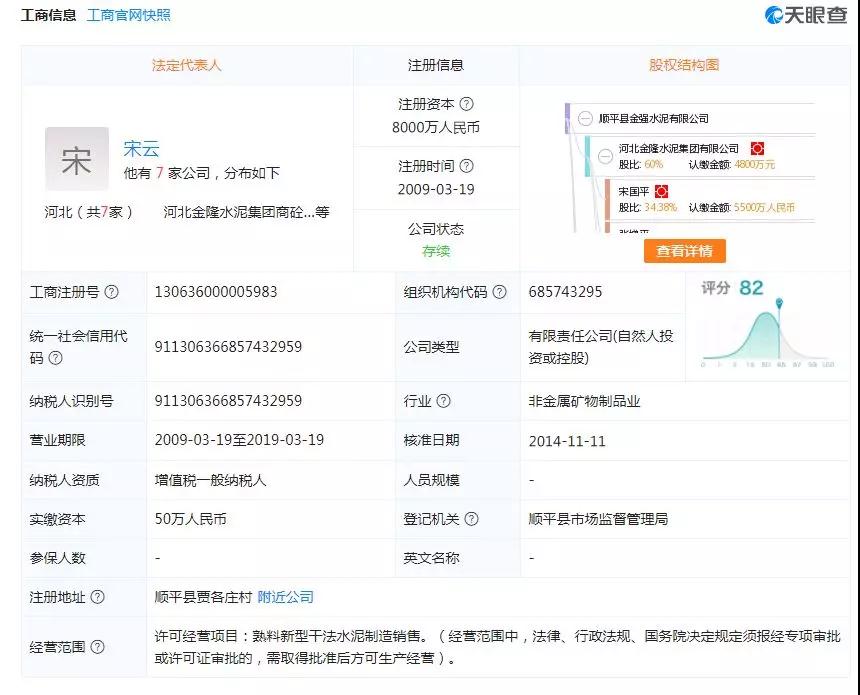Open legal representative 宋云's profile link

(141, 149)
